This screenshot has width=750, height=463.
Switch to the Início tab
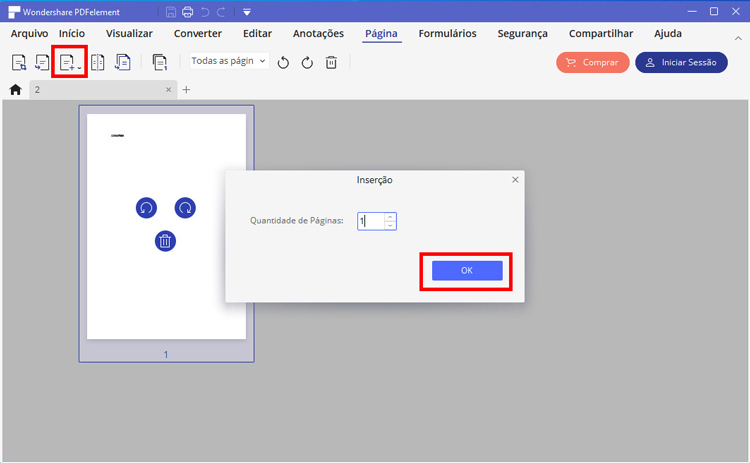pos(72,33)
